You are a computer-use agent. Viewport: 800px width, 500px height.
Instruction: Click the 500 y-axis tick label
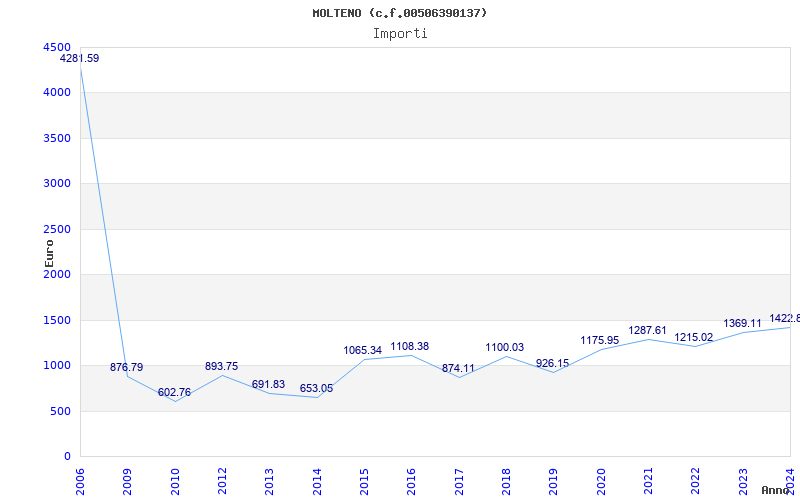pyautogui.click(x=60, y=411)
